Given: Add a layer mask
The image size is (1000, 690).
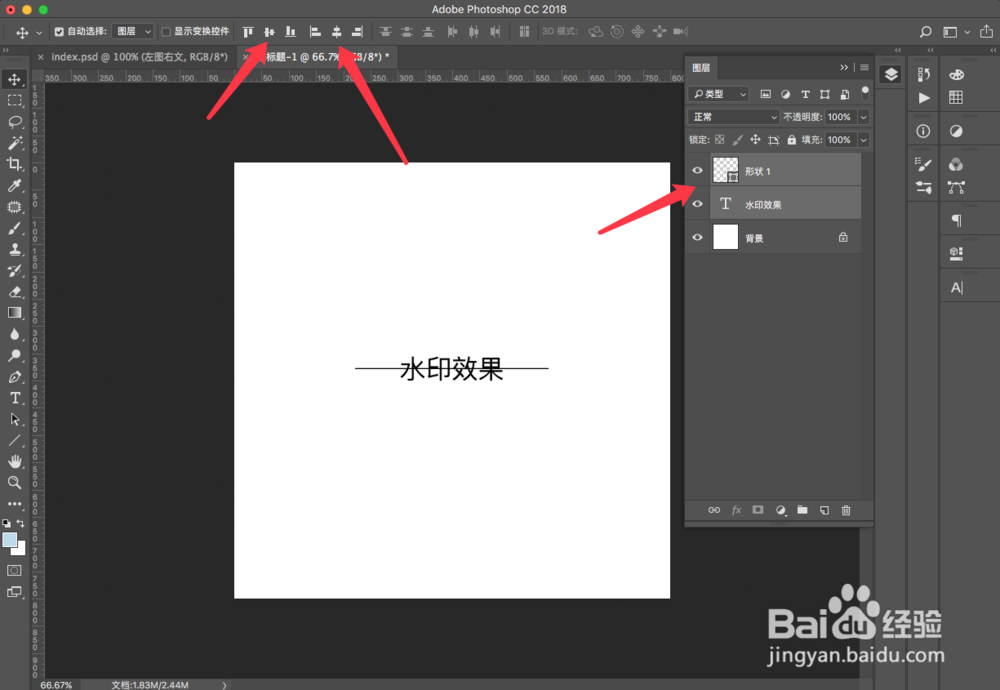Looking at the screenshot, I should [758, 510].
